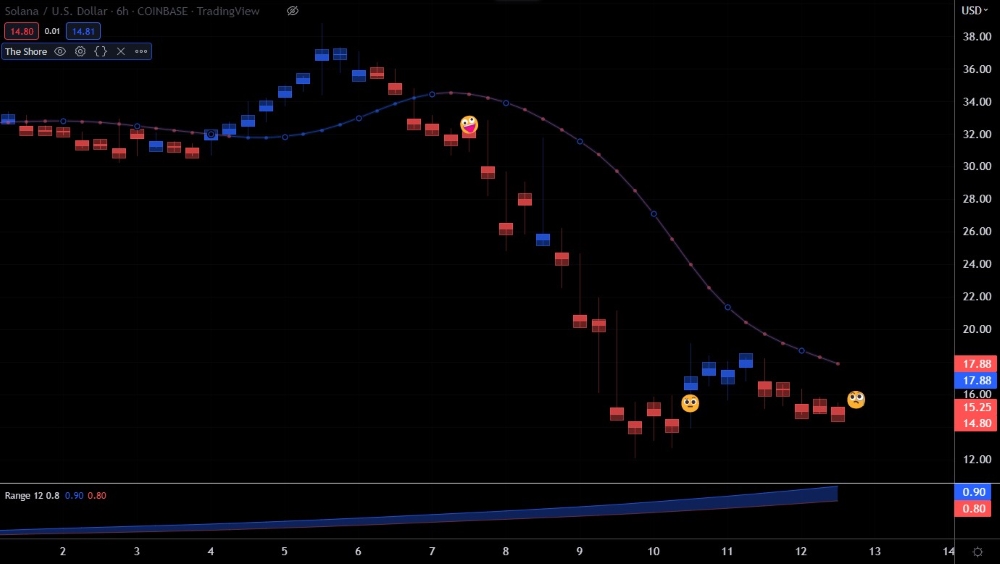Click the chart settings gear at bottom-right corner
1000x564 pixels.
[x=978, y=552]
